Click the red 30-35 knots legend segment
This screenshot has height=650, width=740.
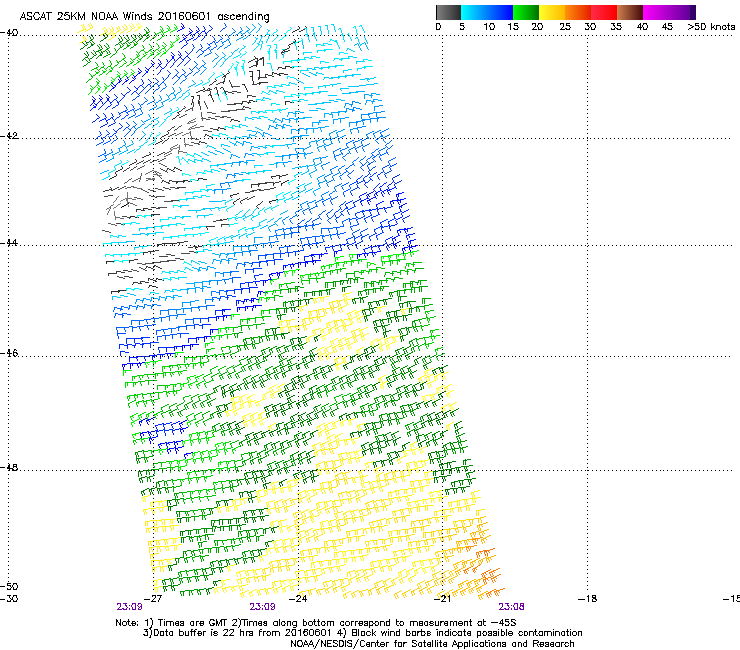click(604, 12)
